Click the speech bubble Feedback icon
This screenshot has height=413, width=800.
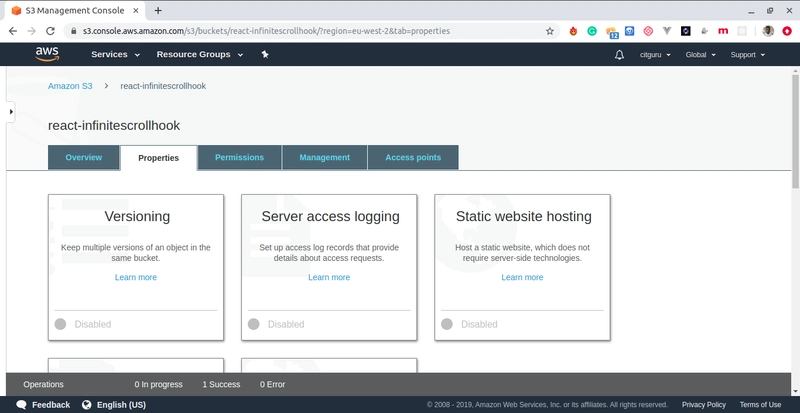[x=21, y=405]
